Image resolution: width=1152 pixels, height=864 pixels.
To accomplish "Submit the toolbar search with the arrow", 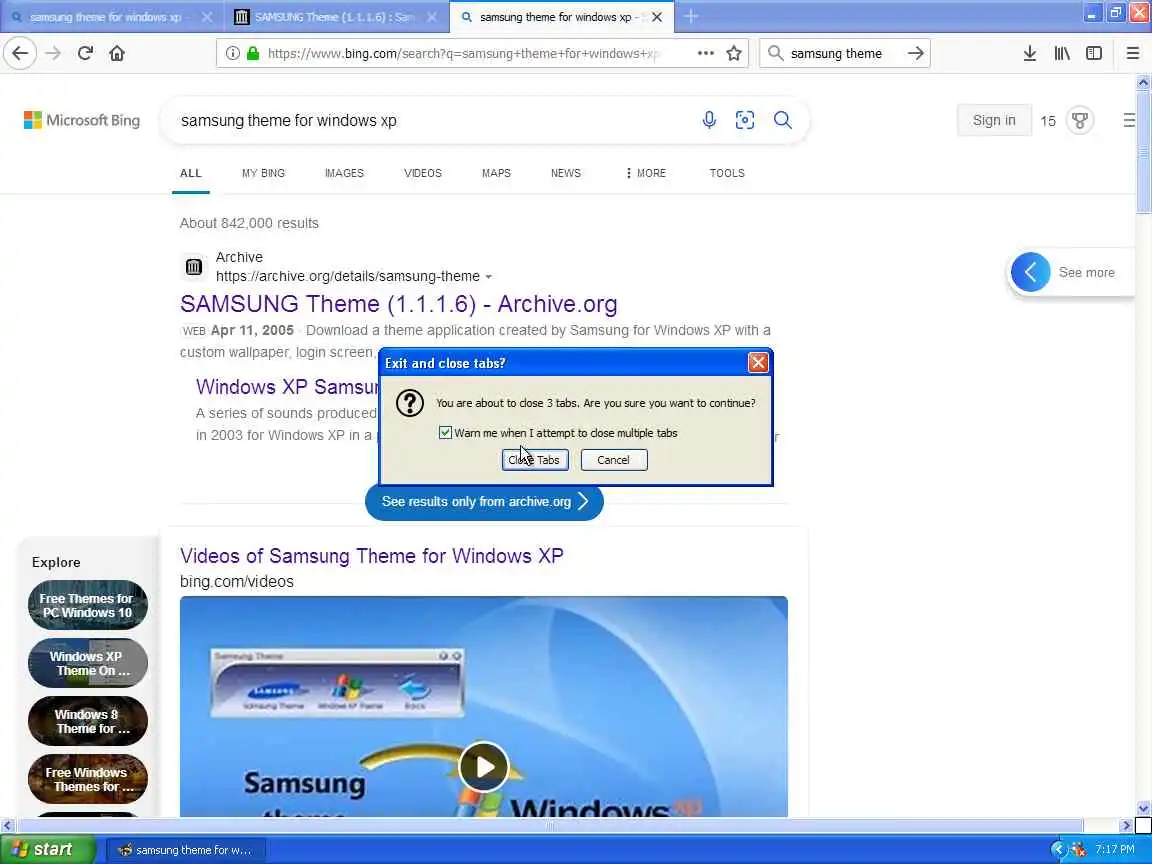I will click(x=915, y=53).
